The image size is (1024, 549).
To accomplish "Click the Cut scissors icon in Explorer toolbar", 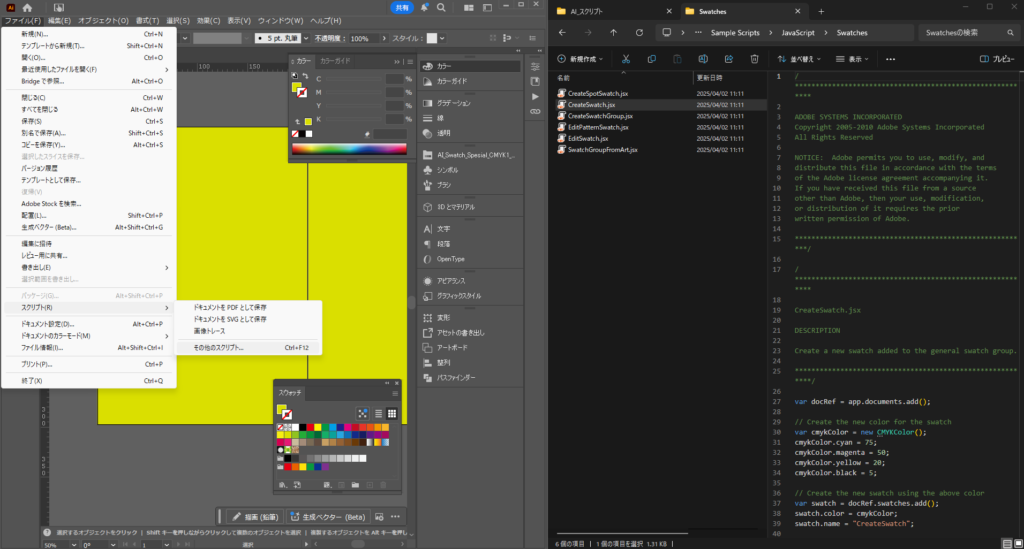I will 626,59.
